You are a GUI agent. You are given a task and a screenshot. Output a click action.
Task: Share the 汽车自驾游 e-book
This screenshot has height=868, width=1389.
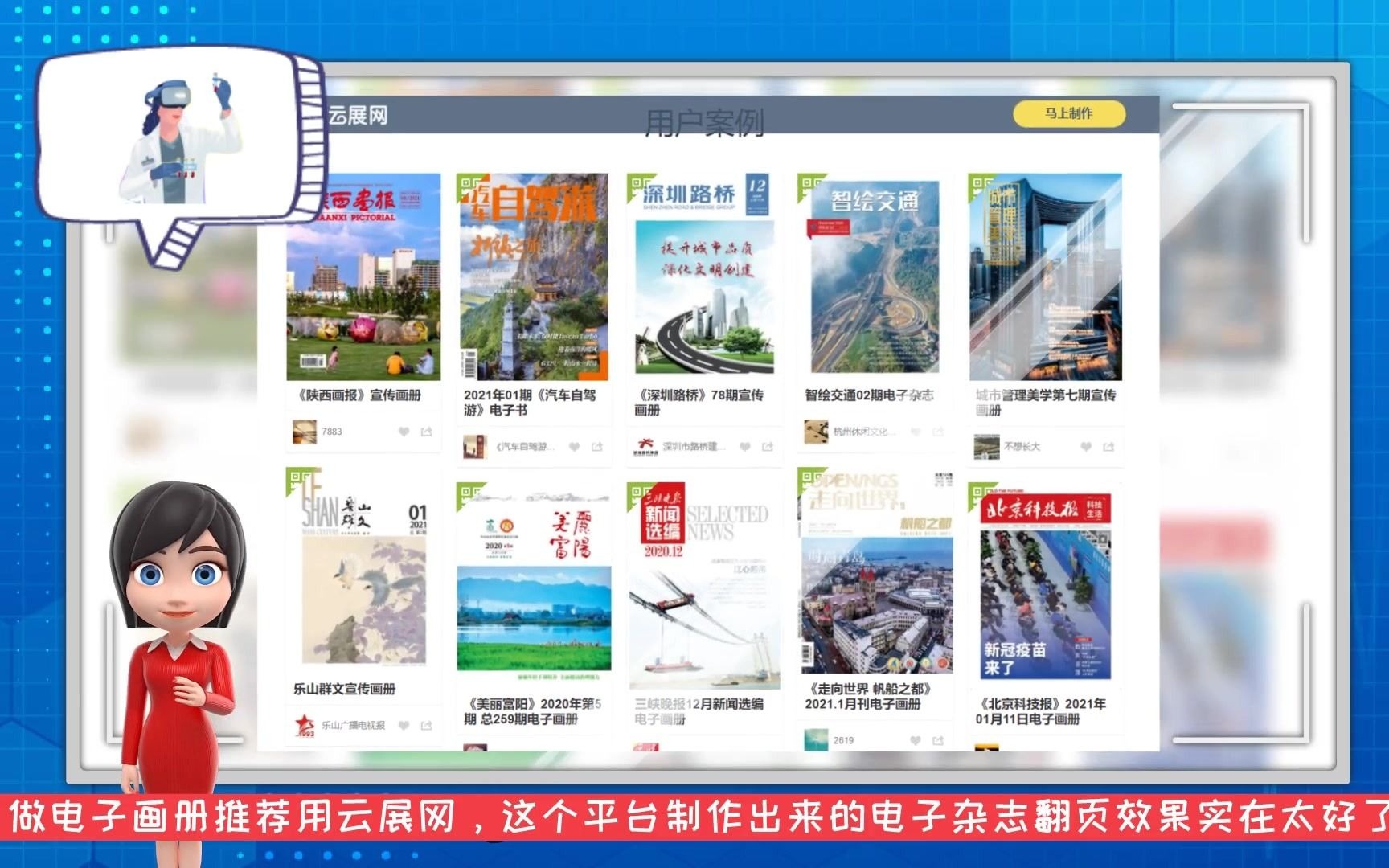coord(597,447)
